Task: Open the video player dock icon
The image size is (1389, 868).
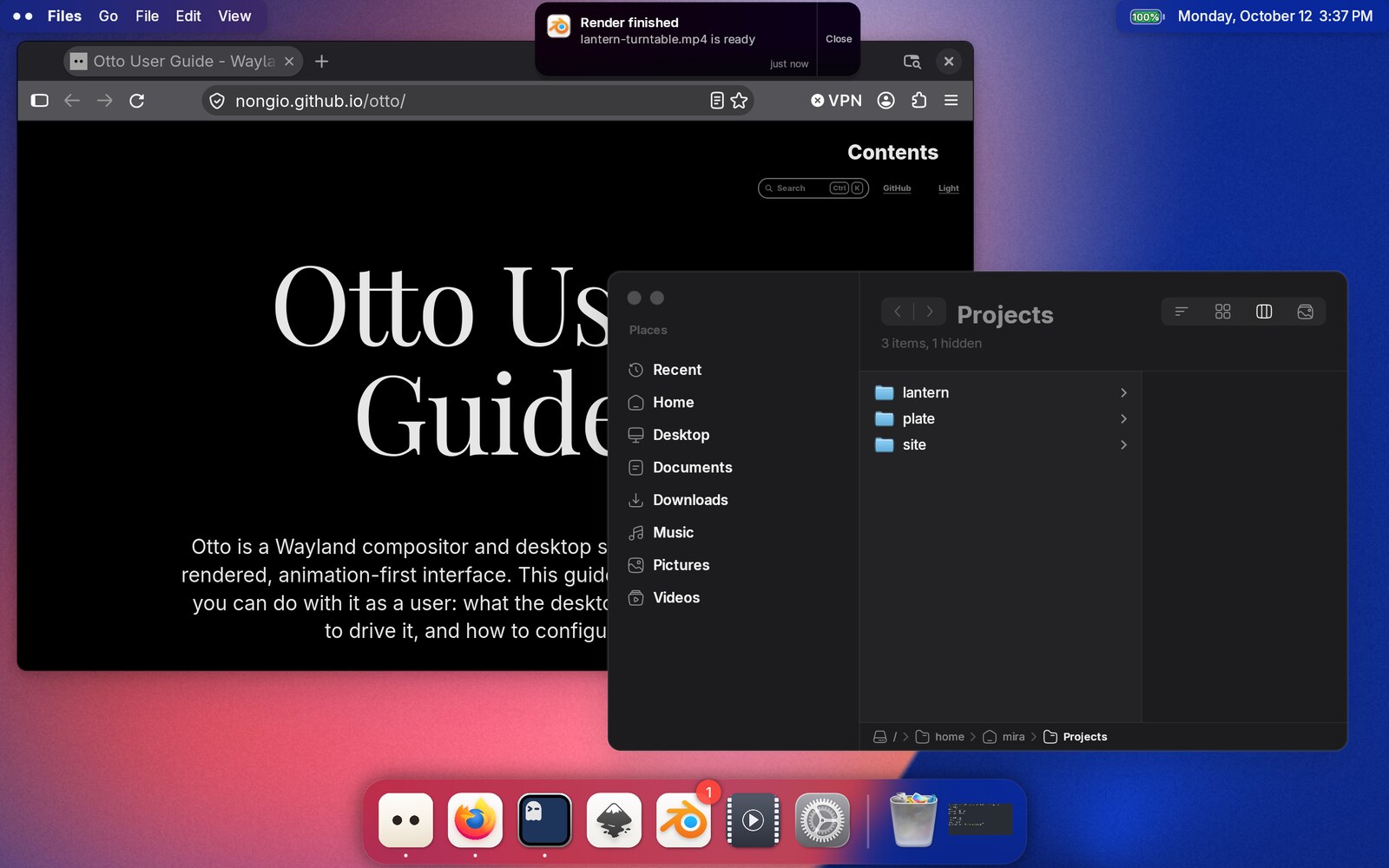Action: [753, 820]
